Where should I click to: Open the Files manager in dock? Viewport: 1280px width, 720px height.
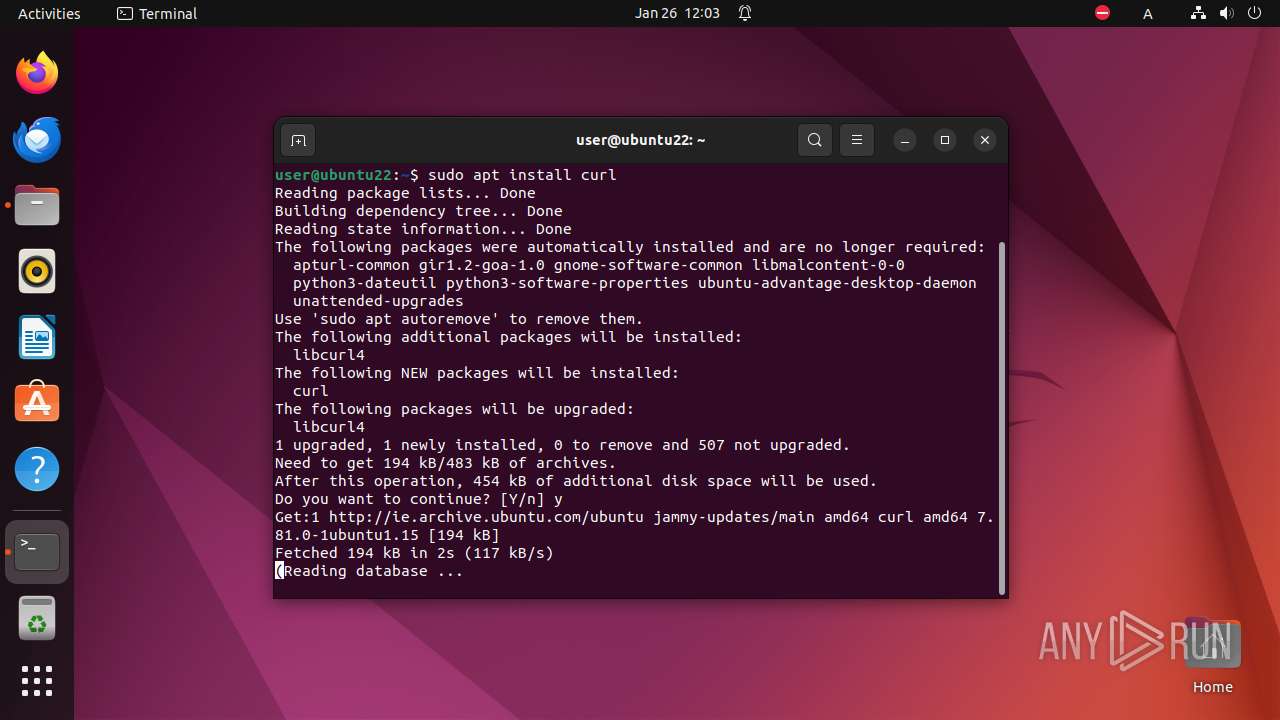pos(37,205)
